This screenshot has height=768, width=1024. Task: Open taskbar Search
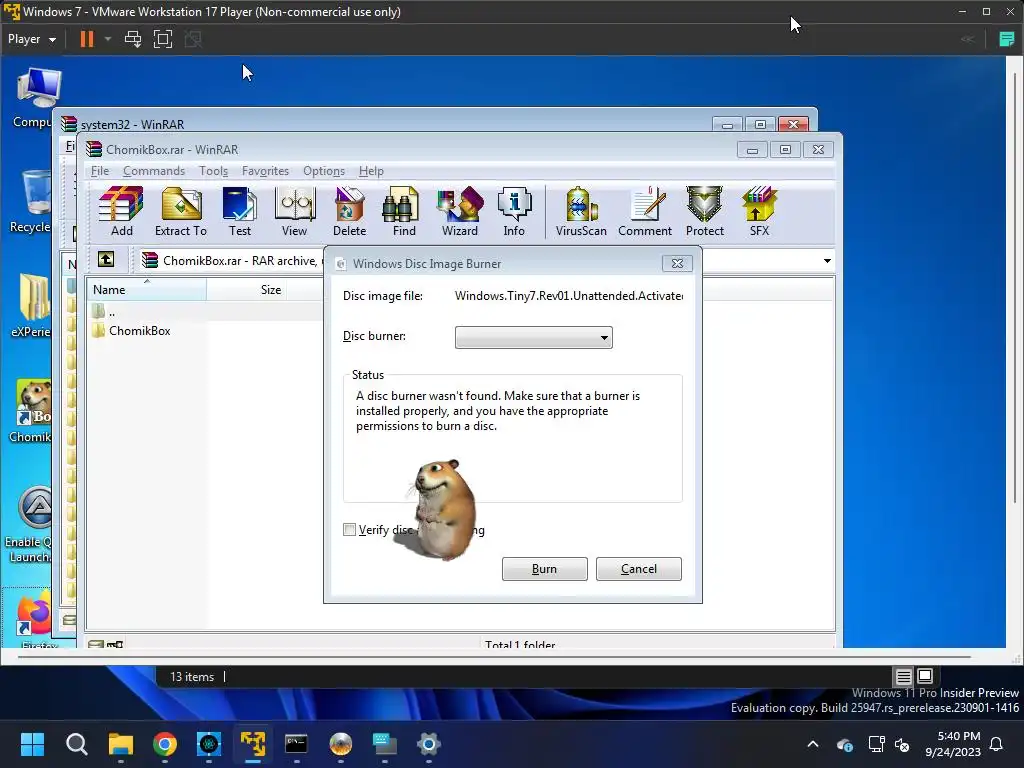pyautogui.click(x=76, y=744)
